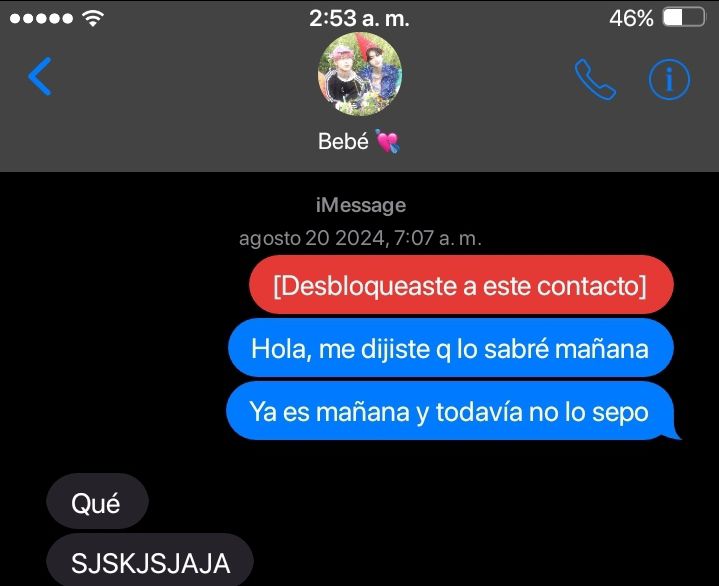Screen dimensions: 719x586
Task: Tap the signal strength dots
Action: point(41,18)
